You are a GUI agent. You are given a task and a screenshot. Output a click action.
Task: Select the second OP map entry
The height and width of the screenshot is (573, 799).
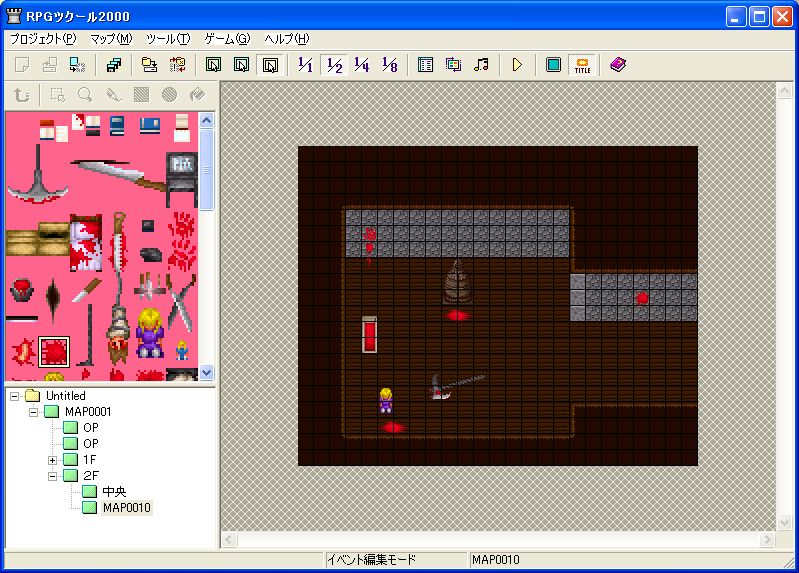click(x=91, y=444)
